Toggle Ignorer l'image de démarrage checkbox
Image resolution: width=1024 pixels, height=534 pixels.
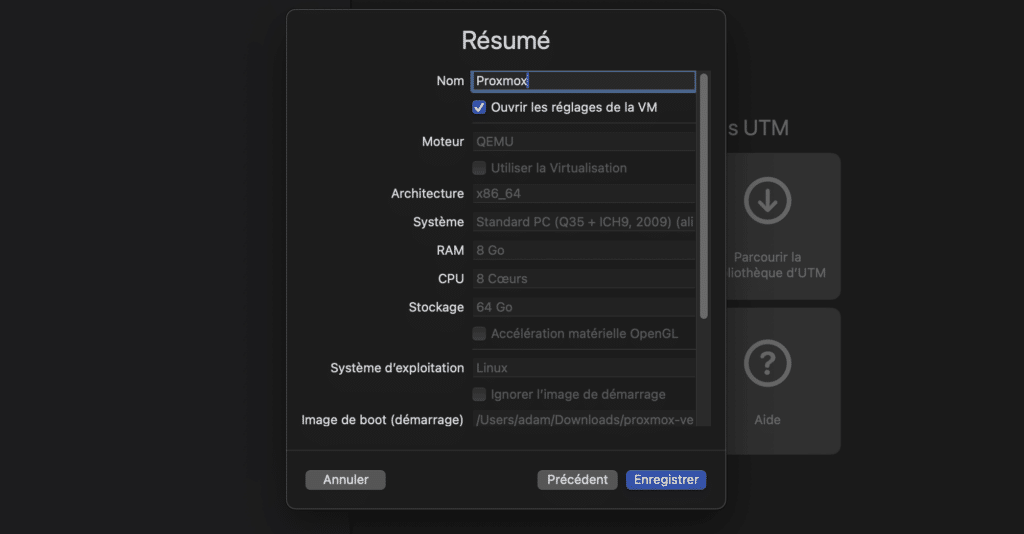(479, 394)
